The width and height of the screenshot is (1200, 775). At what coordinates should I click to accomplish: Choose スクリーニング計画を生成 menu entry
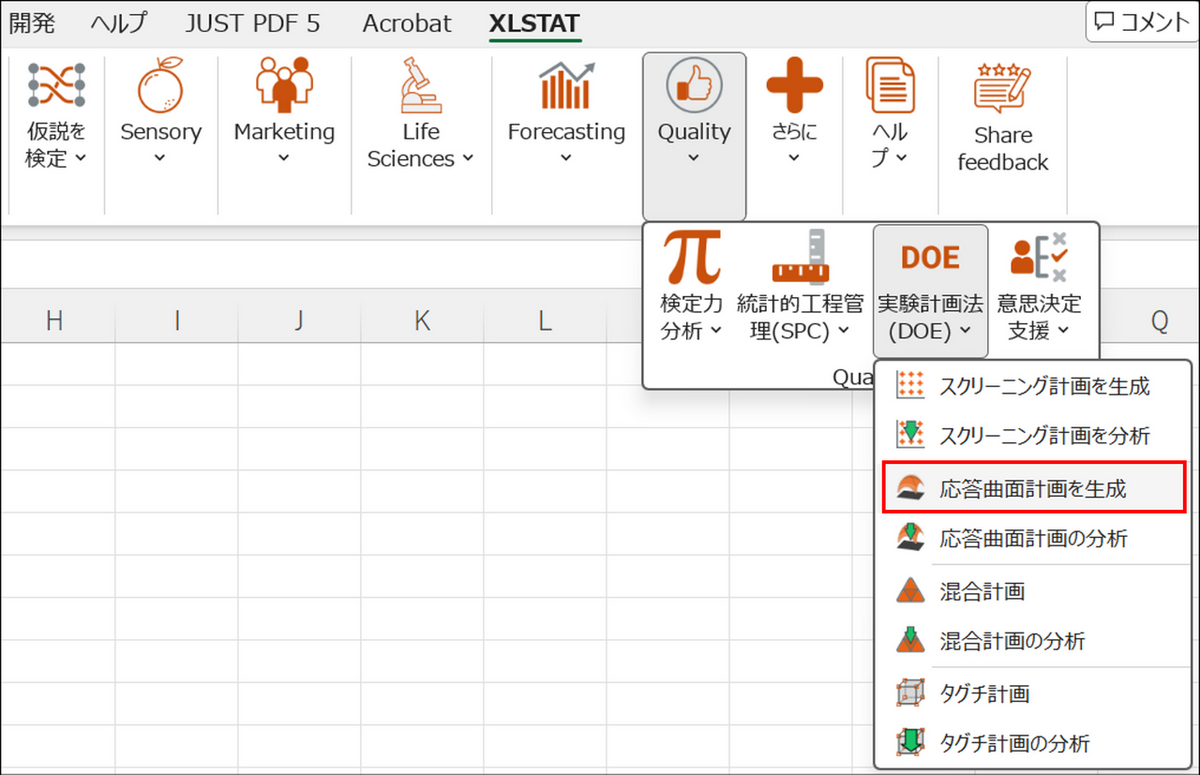point(1034,385)
